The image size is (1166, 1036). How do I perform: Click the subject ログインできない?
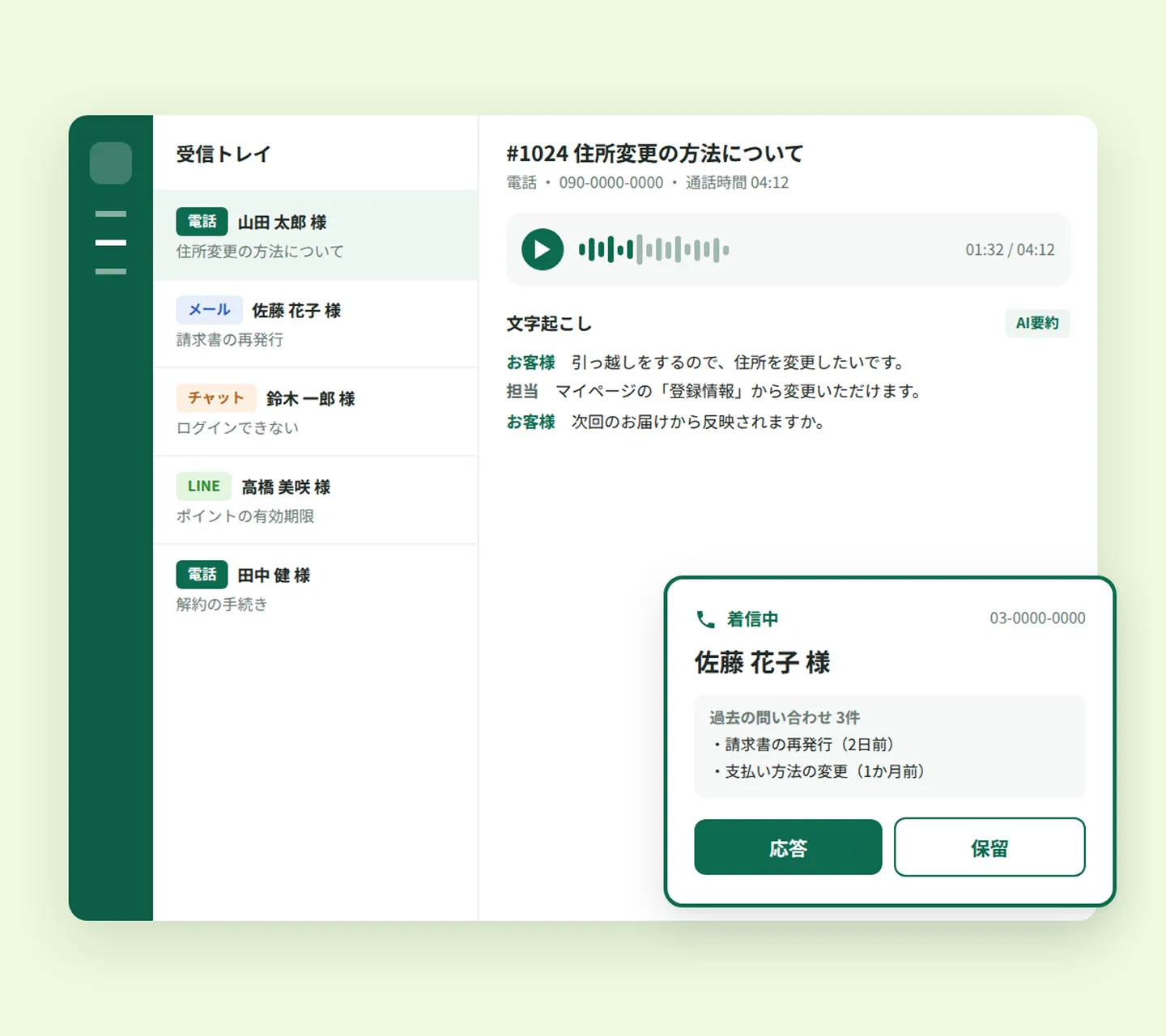(x=237, y=428)
